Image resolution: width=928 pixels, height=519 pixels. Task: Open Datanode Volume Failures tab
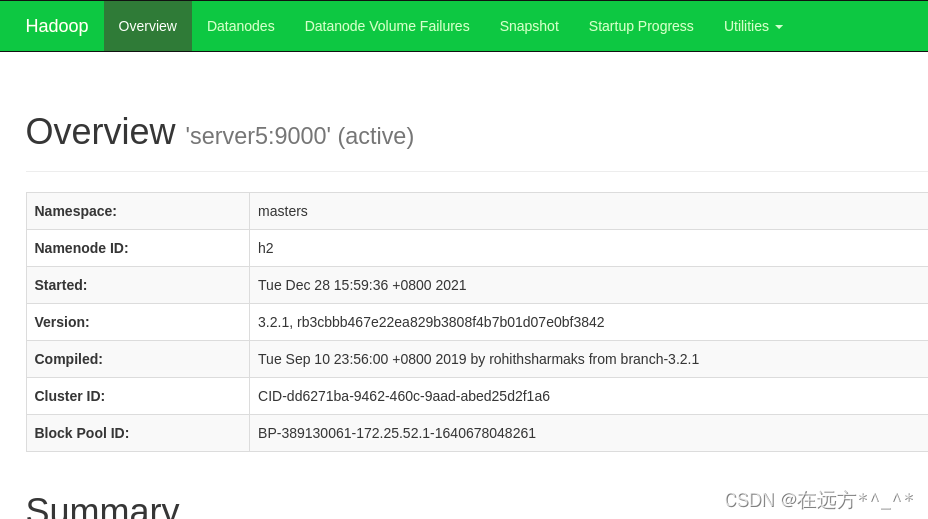387,26
